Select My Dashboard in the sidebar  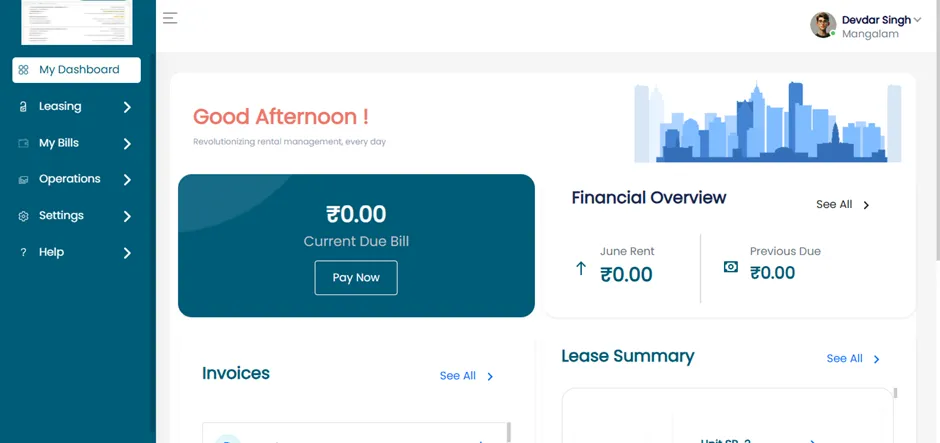(x=77, y=70)
